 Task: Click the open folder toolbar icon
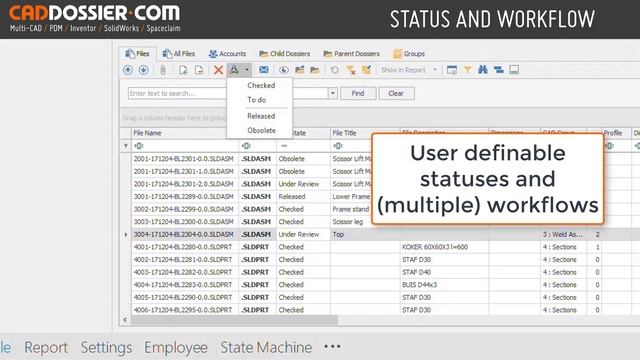[315, 70]
